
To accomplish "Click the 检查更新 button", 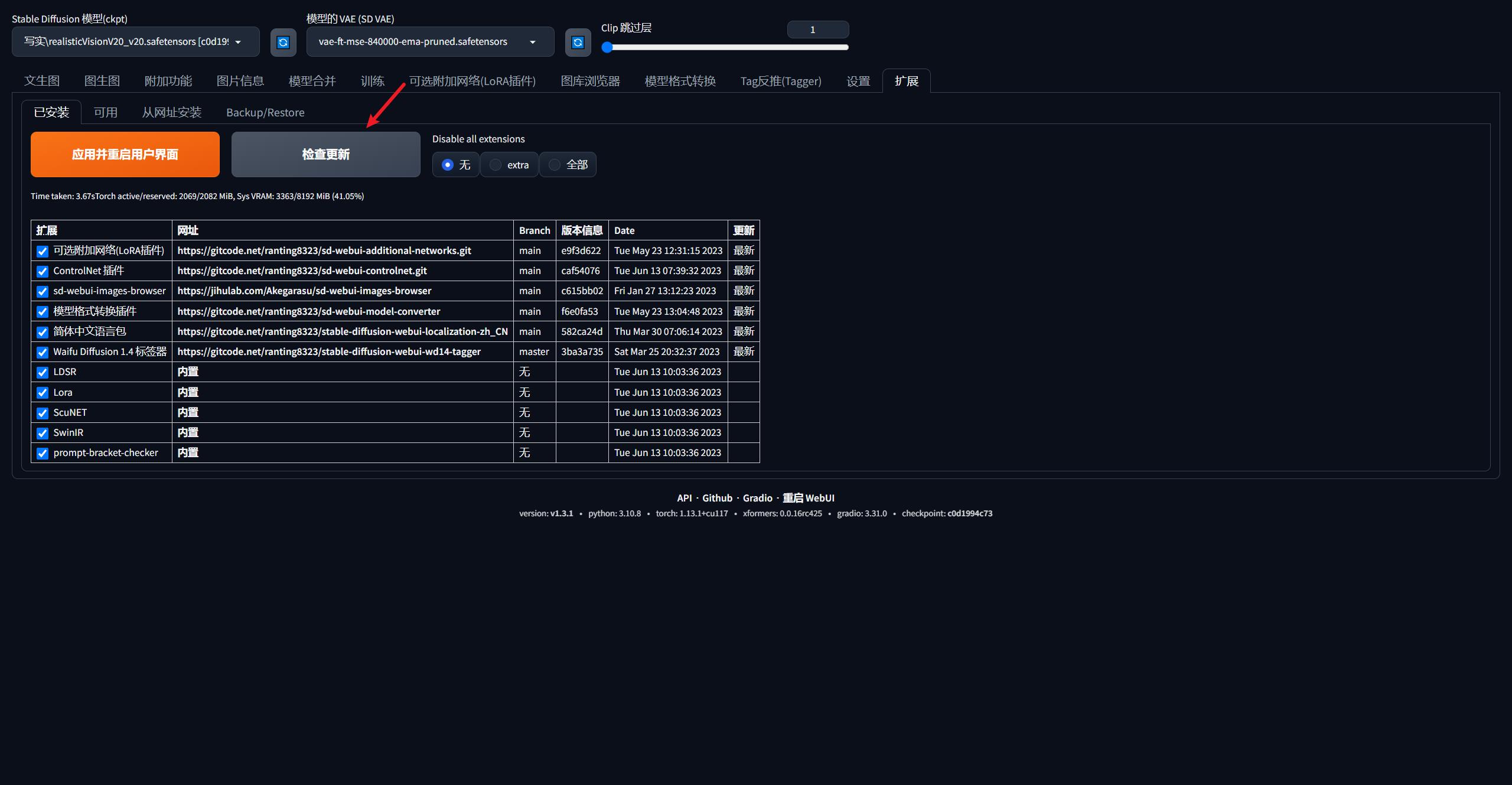I will 325,154.
